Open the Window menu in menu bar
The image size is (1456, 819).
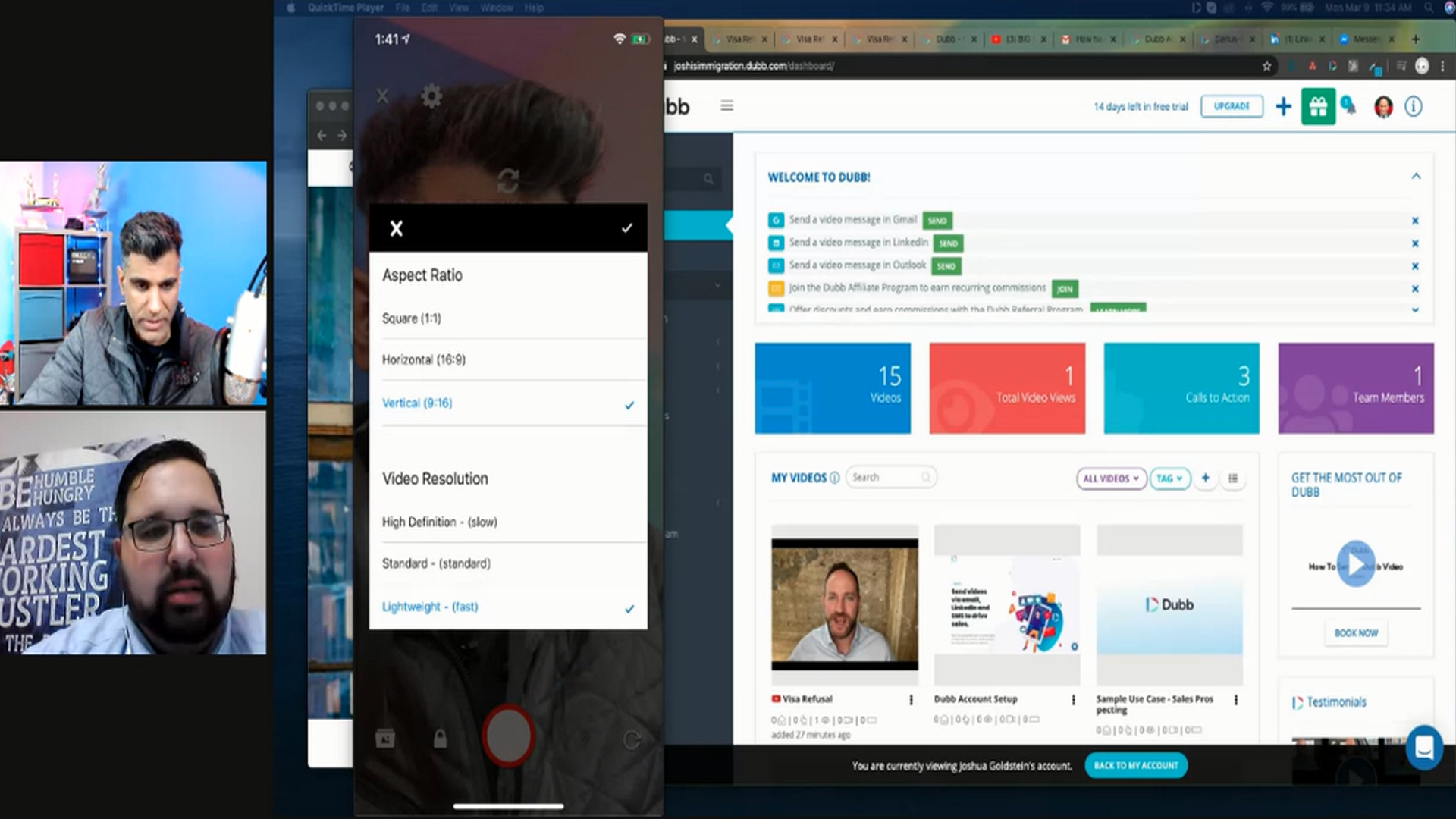point(497,8)
